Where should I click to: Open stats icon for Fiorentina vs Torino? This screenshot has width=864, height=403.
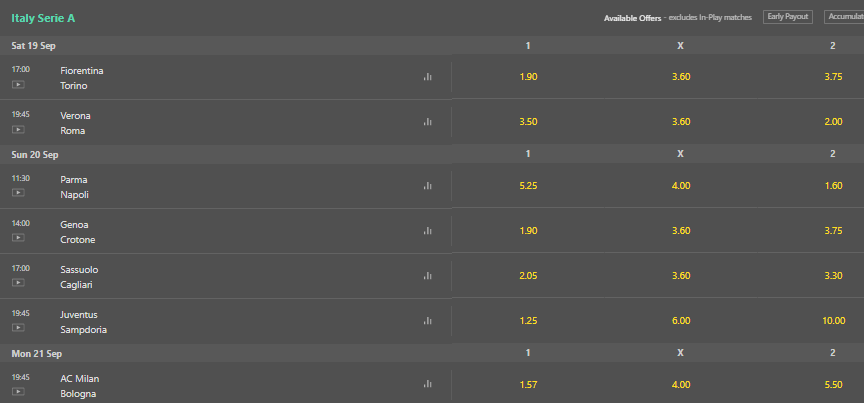(428, 77)
